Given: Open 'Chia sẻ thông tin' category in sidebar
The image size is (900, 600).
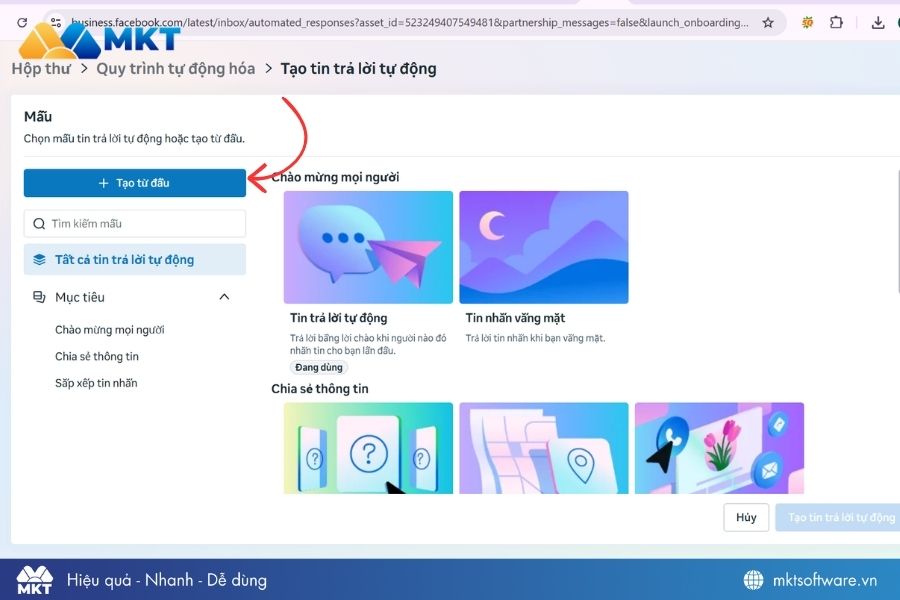Looking at the screenshot, I should tap(97, 357).
